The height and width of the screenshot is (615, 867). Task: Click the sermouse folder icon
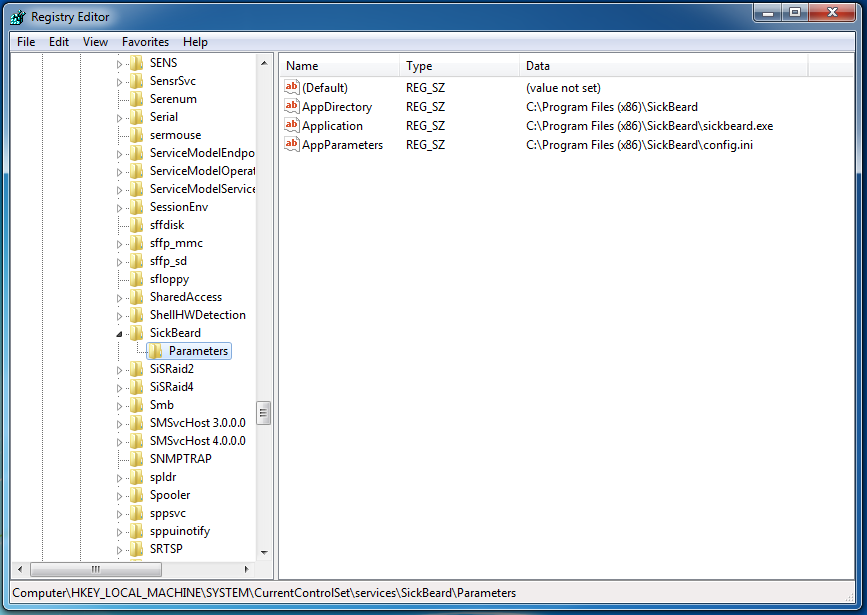tap(137, 135)
